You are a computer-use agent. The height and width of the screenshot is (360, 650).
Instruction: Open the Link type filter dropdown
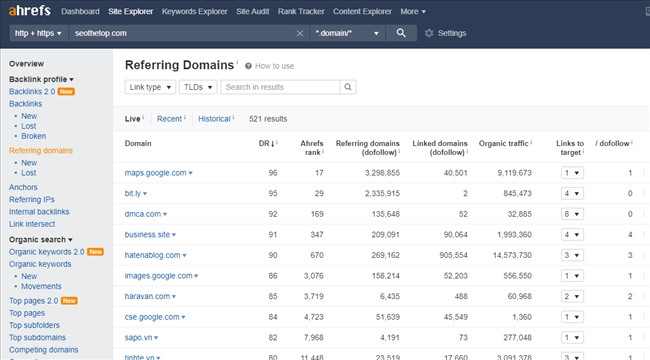150,87
